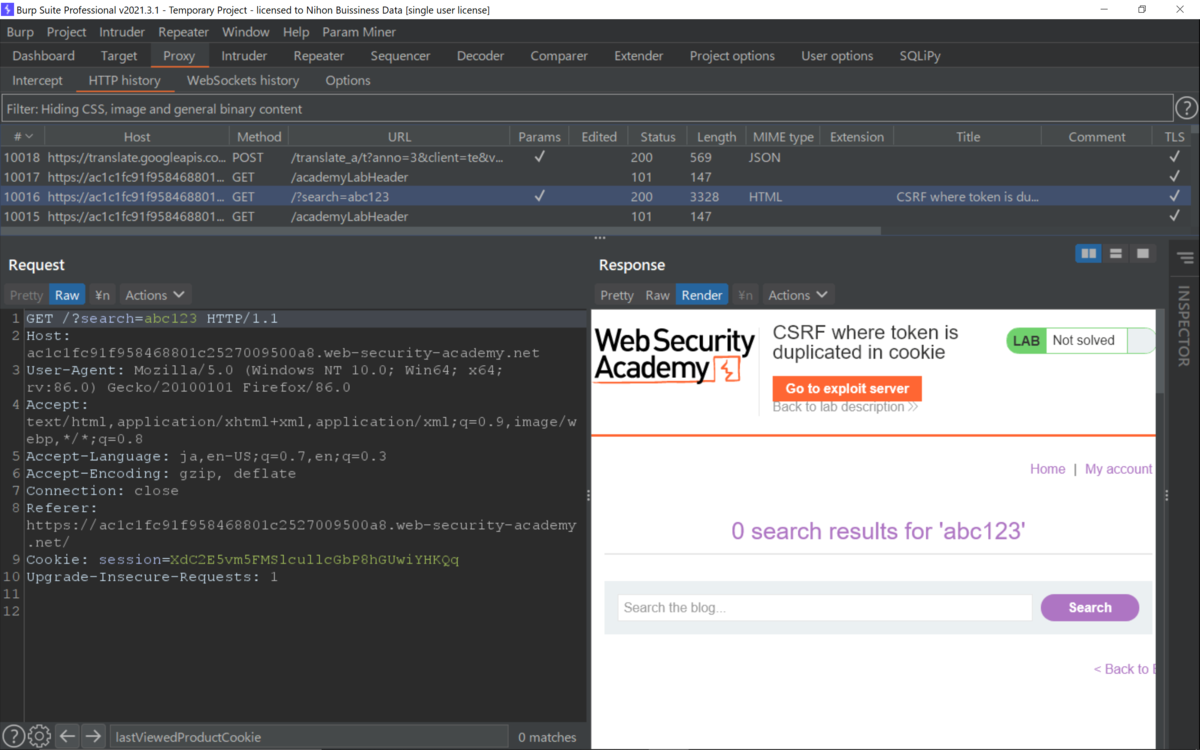Switch to the Extender tab
The height and width of the screenshot is (750, 1200).
point(639,56)
